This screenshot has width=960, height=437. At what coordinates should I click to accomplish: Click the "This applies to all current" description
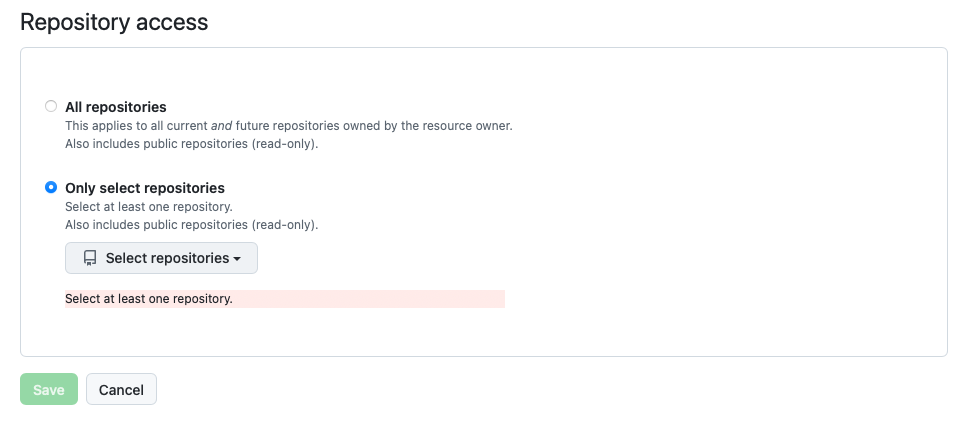point(136,126)
